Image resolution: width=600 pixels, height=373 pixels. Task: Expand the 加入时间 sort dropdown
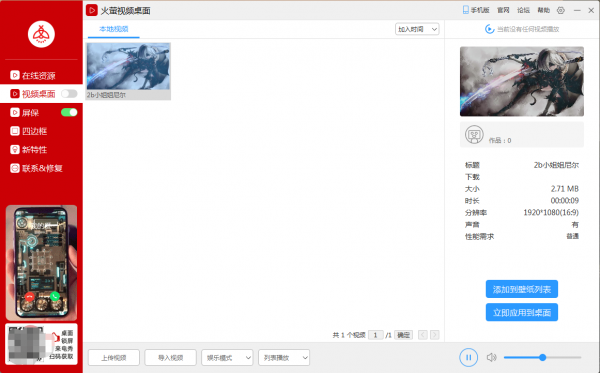tap(417, 29)
